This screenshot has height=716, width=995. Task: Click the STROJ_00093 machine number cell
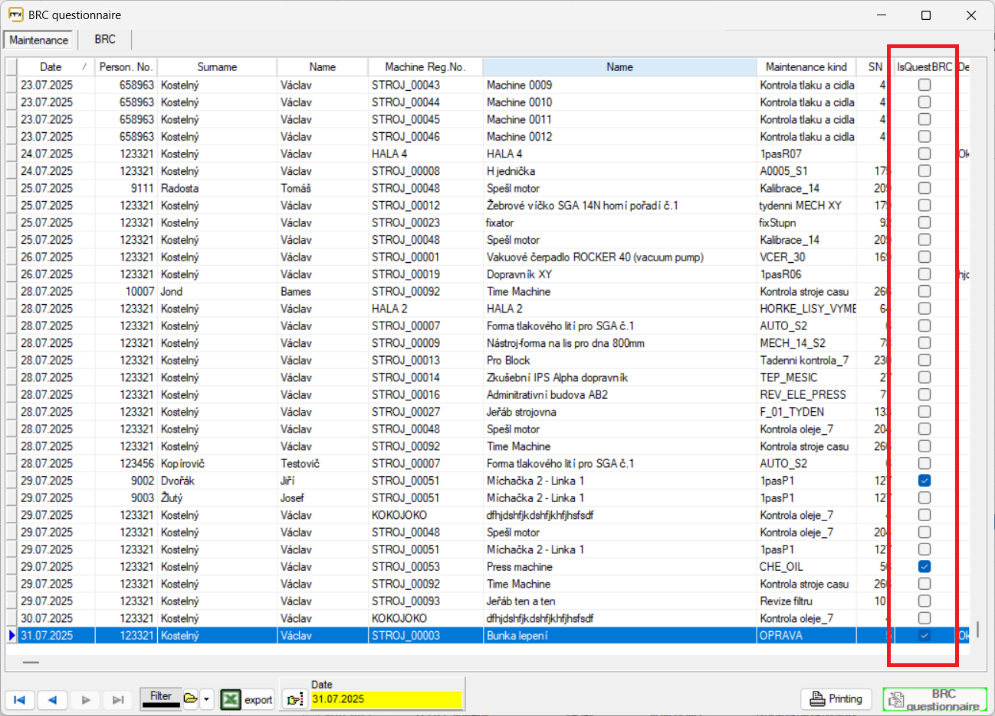425,600
